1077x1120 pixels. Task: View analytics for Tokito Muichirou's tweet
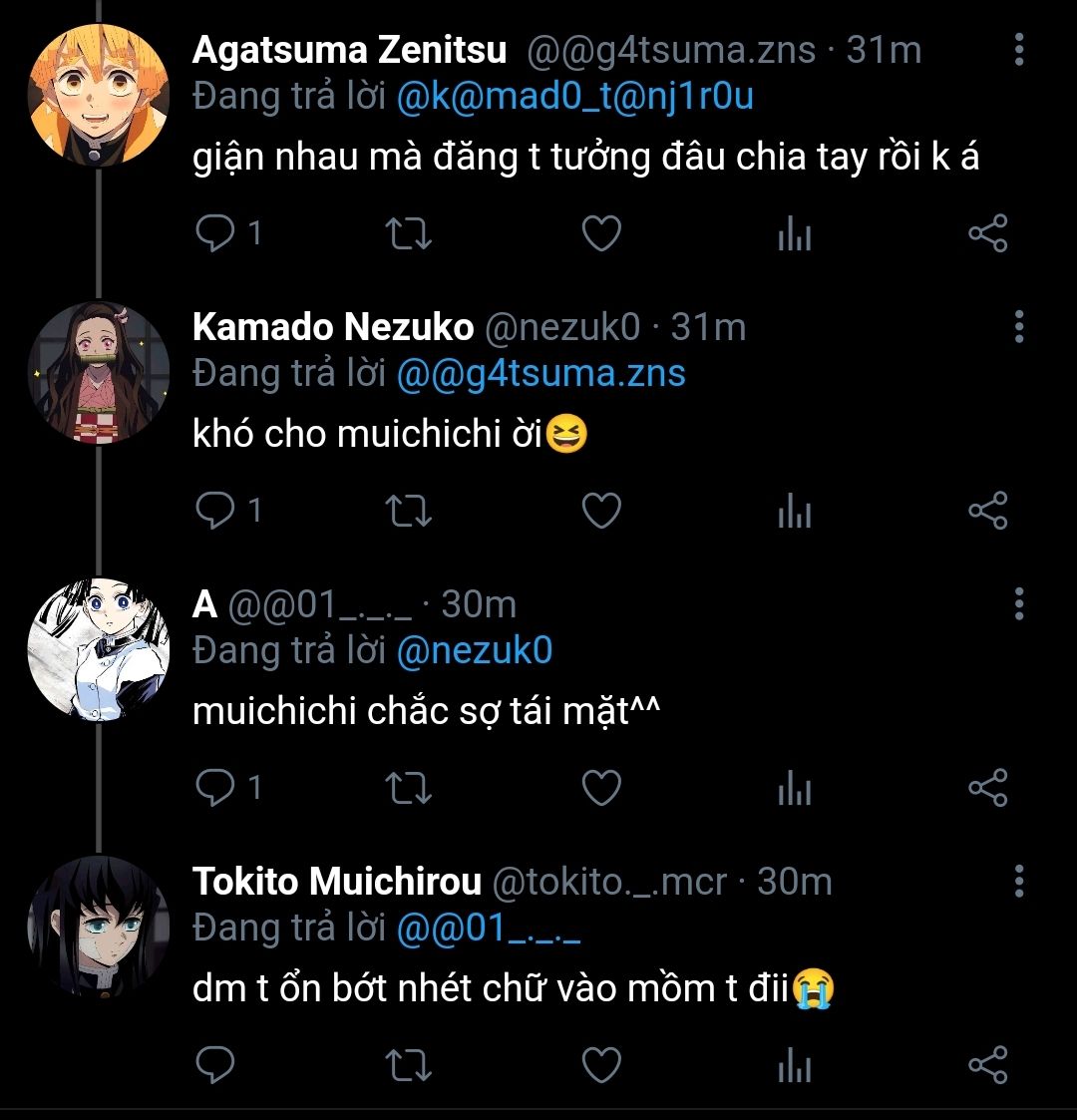click(x=794, y=1066)
